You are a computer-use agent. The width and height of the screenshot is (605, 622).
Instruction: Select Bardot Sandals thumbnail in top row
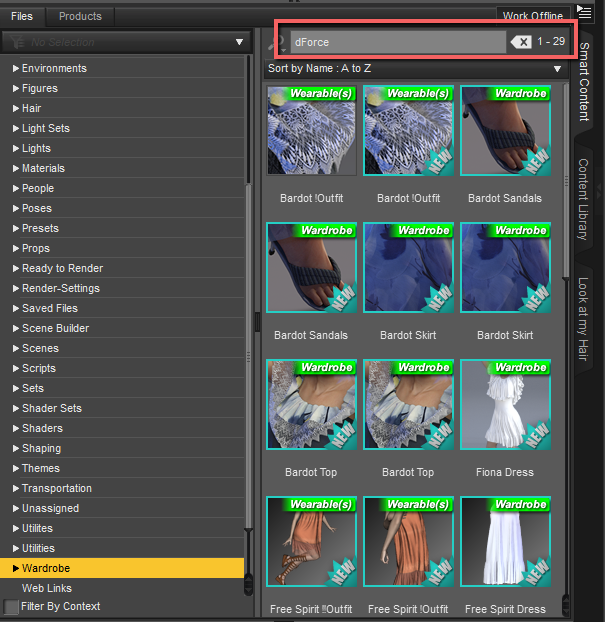[x=505, y=131]
